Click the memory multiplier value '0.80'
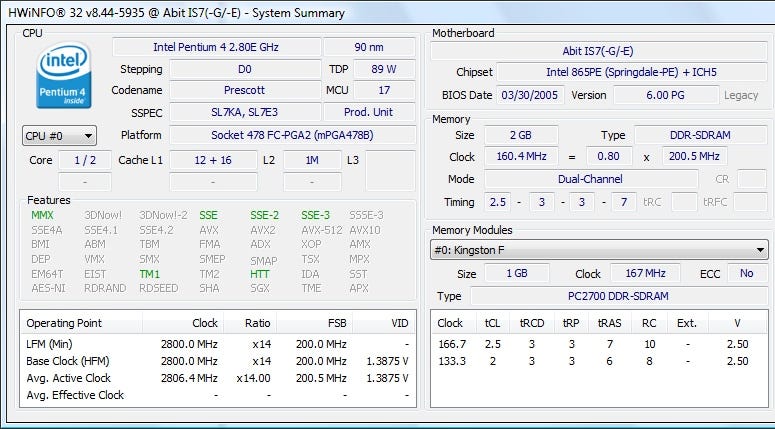Image resolution: width=775 pixels, height=429 pixels. (608, 156)
